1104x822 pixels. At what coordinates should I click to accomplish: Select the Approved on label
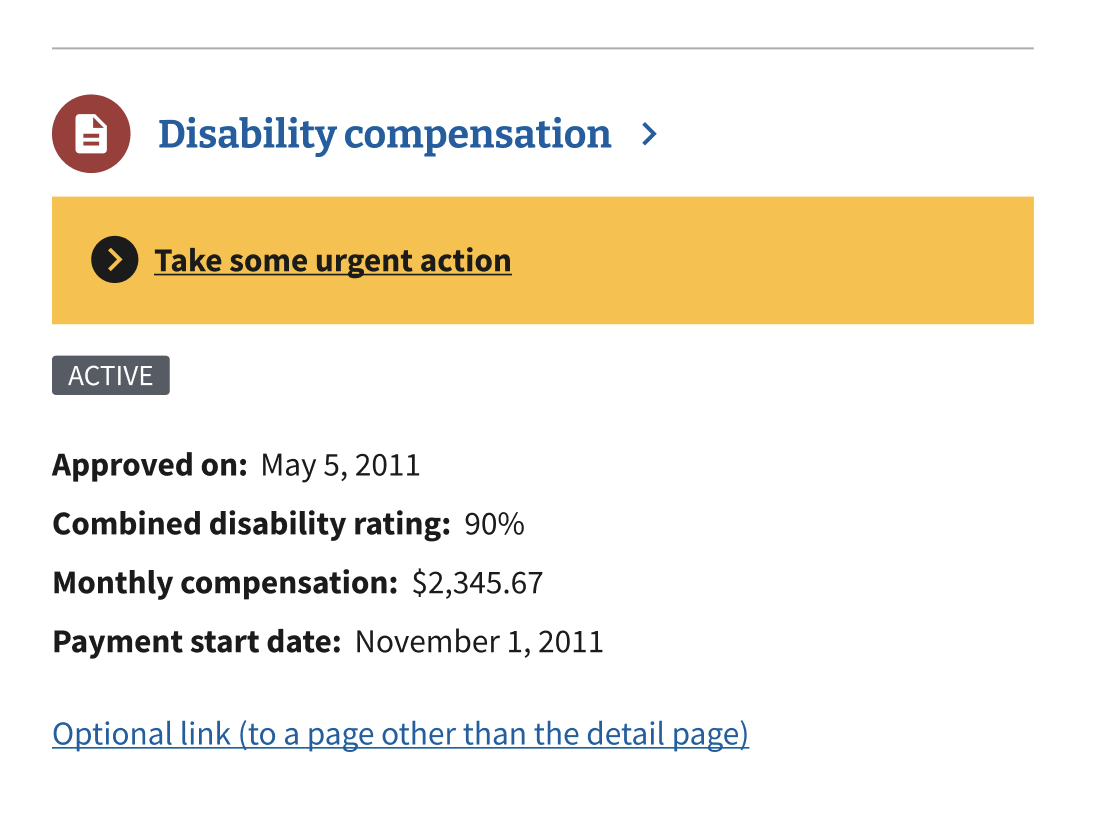[x=150, y=466]
